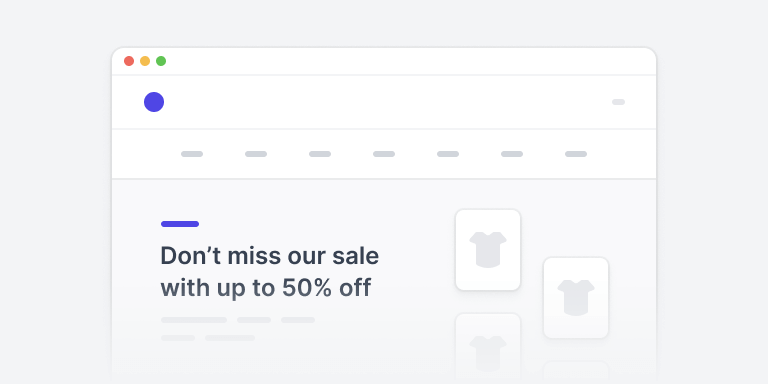The height and width of the screenshot is (384, 768).
Task: Click the "with up to 50% off" text
Action: click(266, 288)
